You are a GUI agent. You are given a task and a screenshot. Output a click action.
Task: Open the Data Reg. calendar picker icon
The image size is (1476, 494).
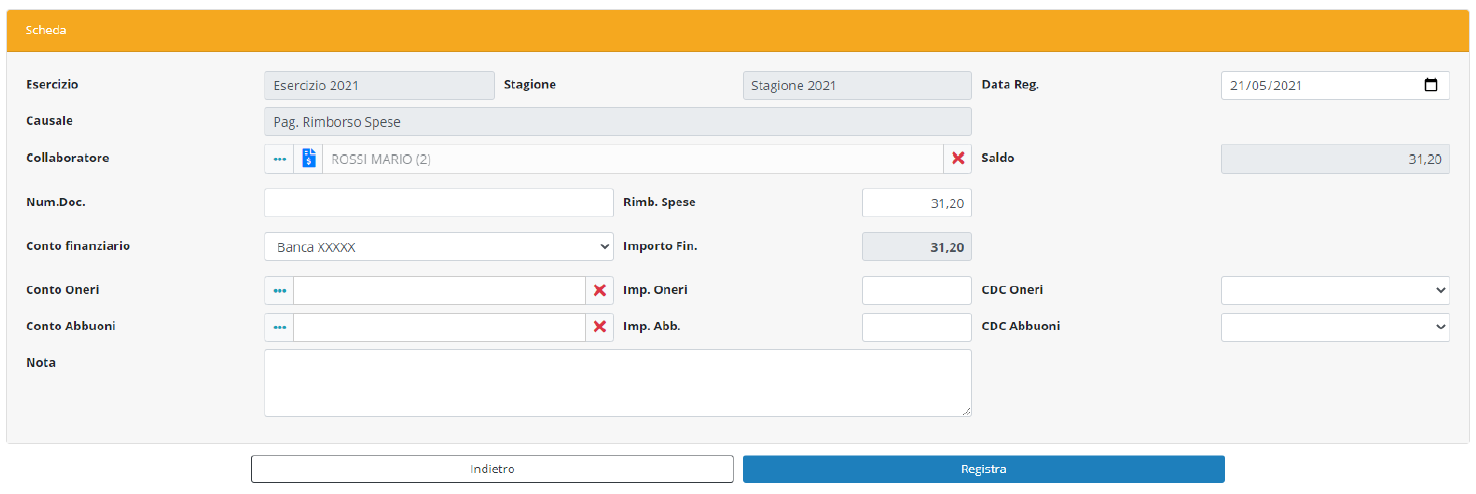[1431, 86]
